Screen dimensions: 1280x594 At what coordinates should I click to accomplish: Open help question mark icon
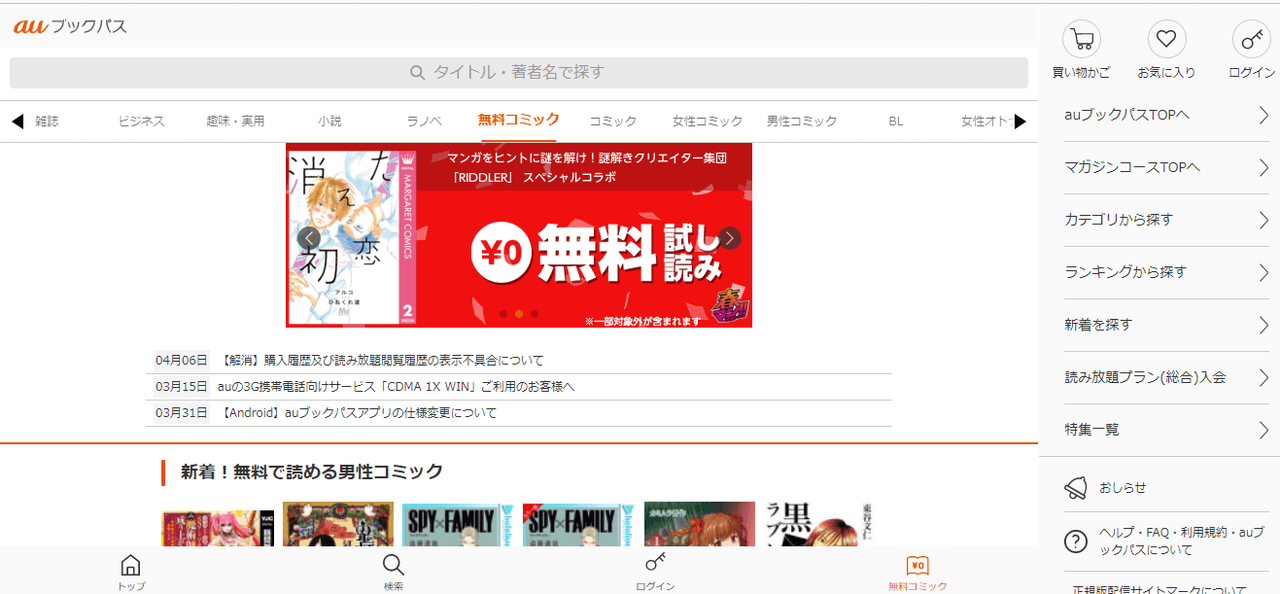point(1076,541)
